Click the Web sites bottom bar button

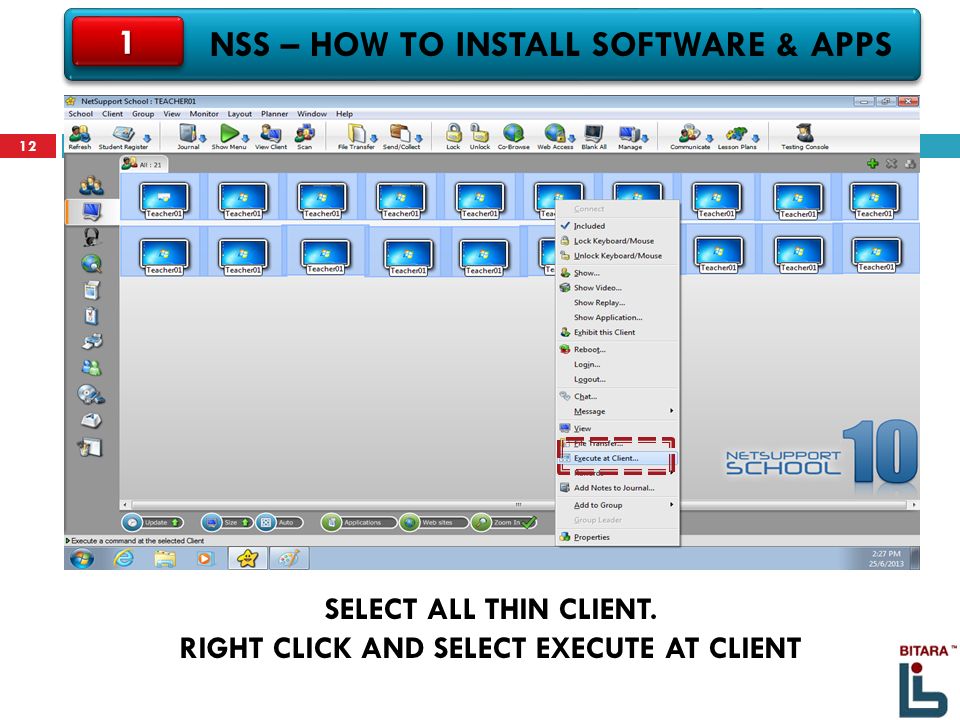pyautogui.click(x=433, y=522)
